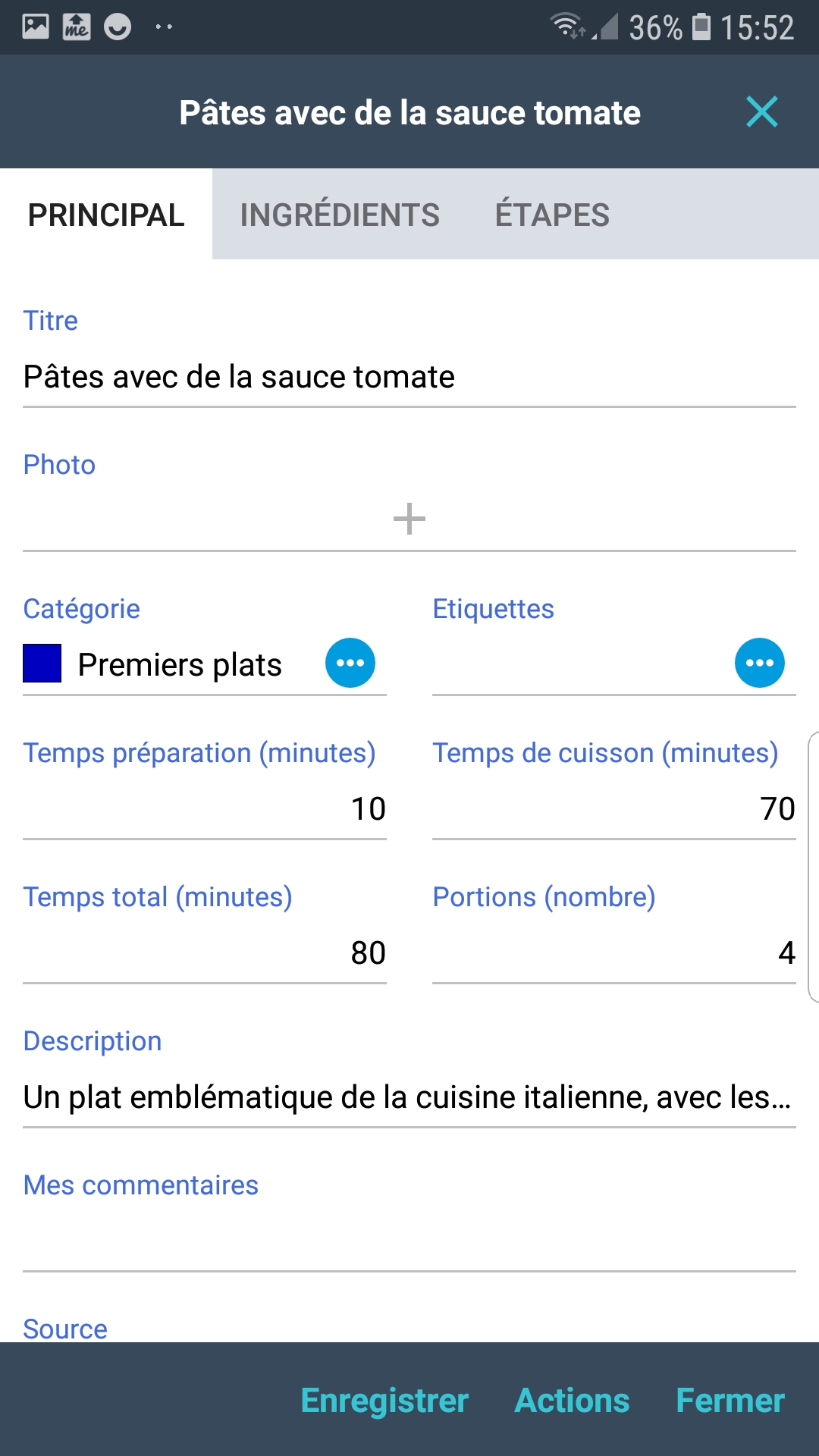This screenshot has height=1456, width=819.
Task: Switch to the ÉTAPES tab
Action: coord(552,215)
